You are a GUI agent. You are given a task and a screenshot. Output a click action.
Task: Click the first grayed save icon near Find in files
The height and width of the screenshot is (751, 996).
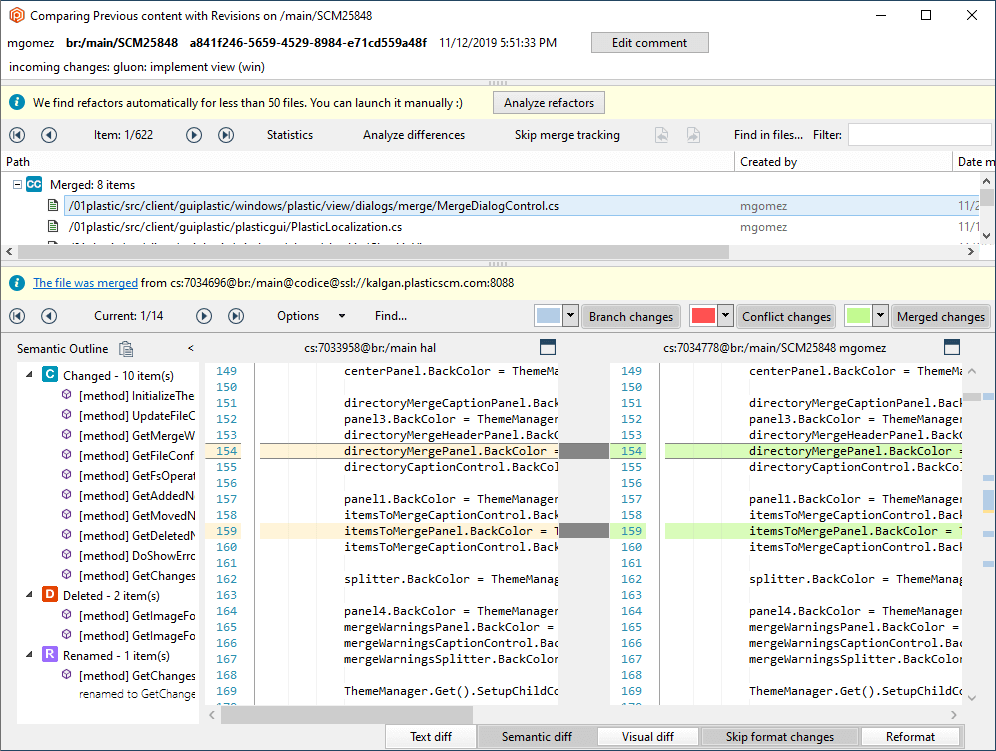pyautogui.click(x=661, y=135)
